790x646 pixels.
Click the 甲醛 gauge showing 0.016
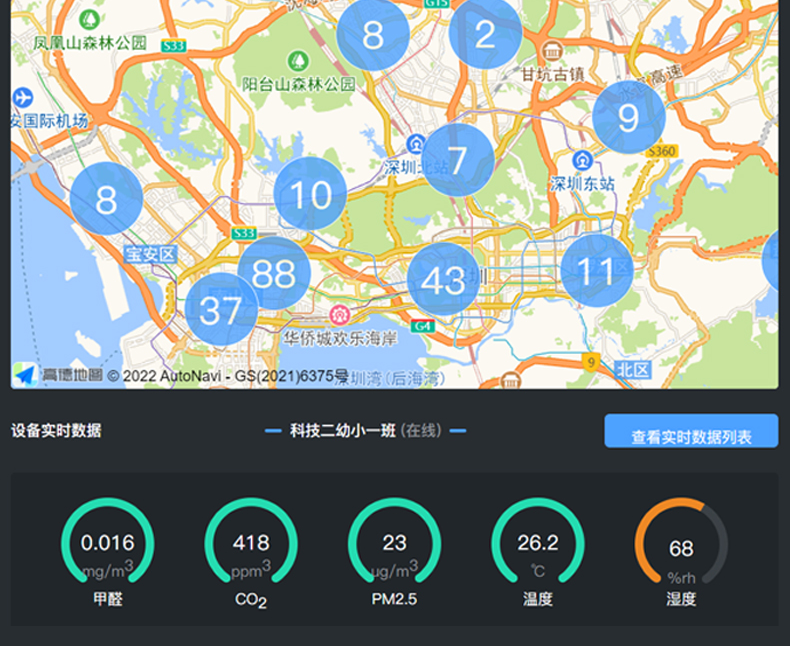point(107,545)
